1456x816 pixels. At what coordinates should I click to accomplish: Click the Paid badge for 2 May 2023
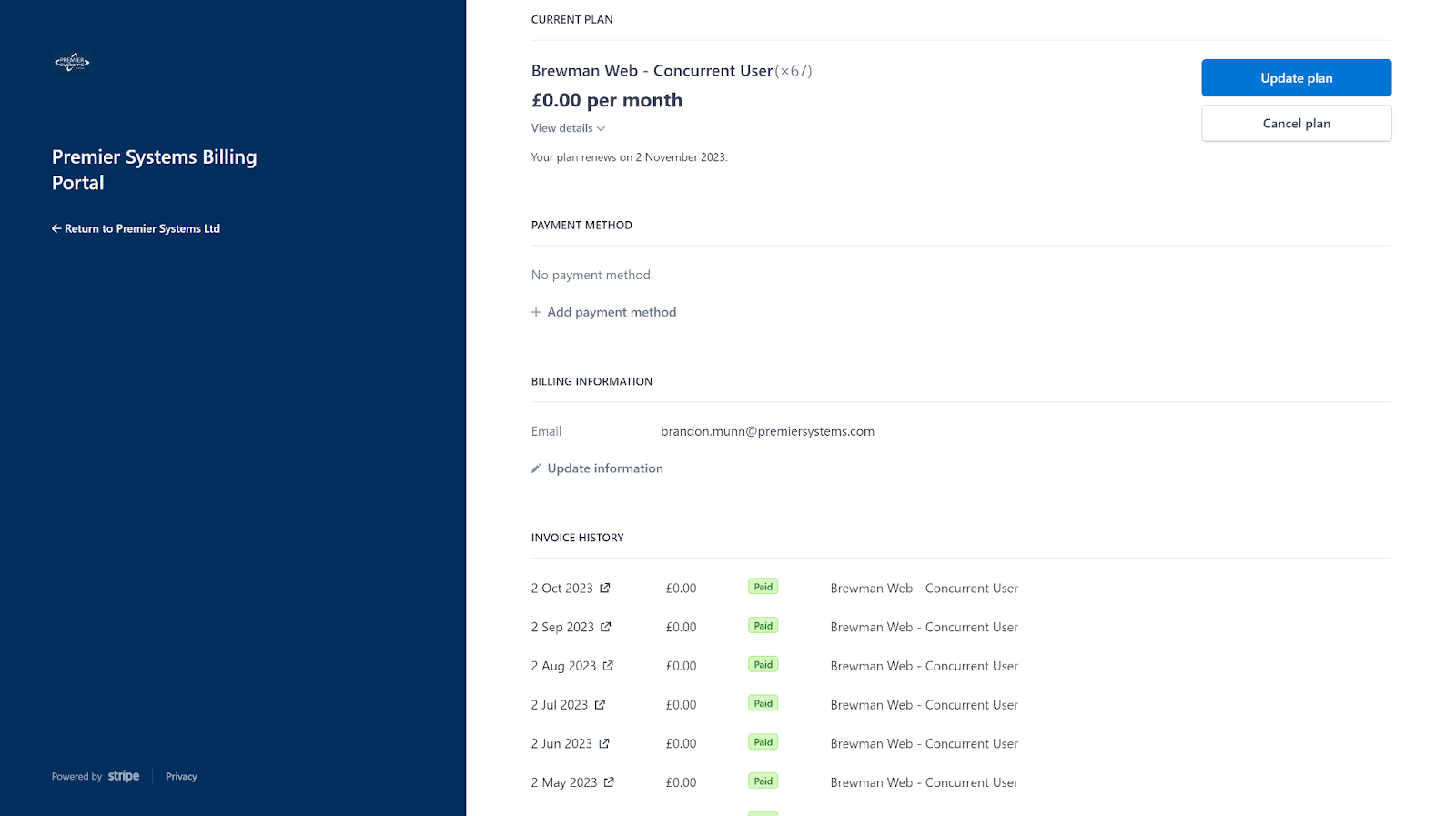[763, 781]
